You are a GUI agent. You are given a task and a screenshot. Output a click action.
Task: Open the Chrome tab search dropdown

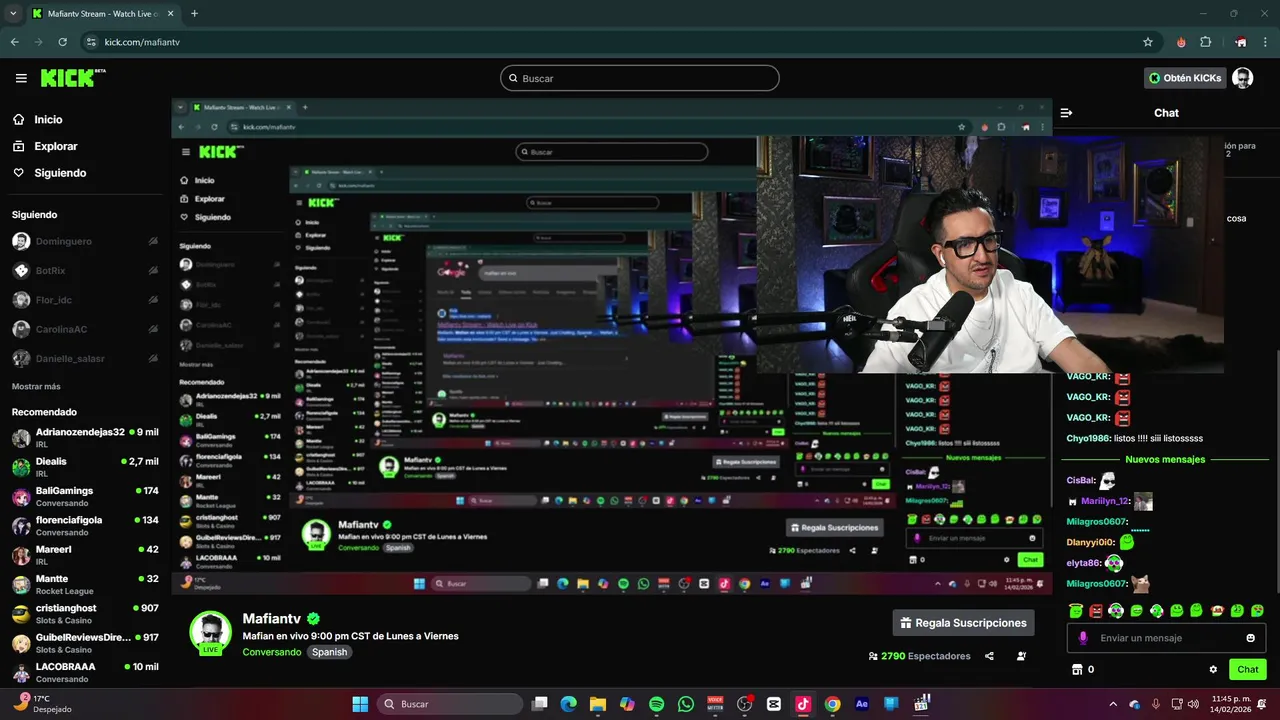pyautogui.click(x=13, y=14)
